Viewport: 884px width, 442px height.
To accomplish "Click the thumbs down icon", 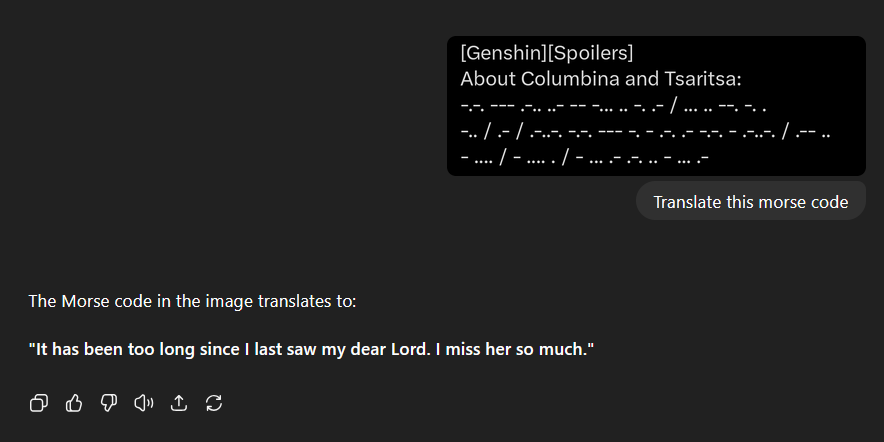I will 109,403.
